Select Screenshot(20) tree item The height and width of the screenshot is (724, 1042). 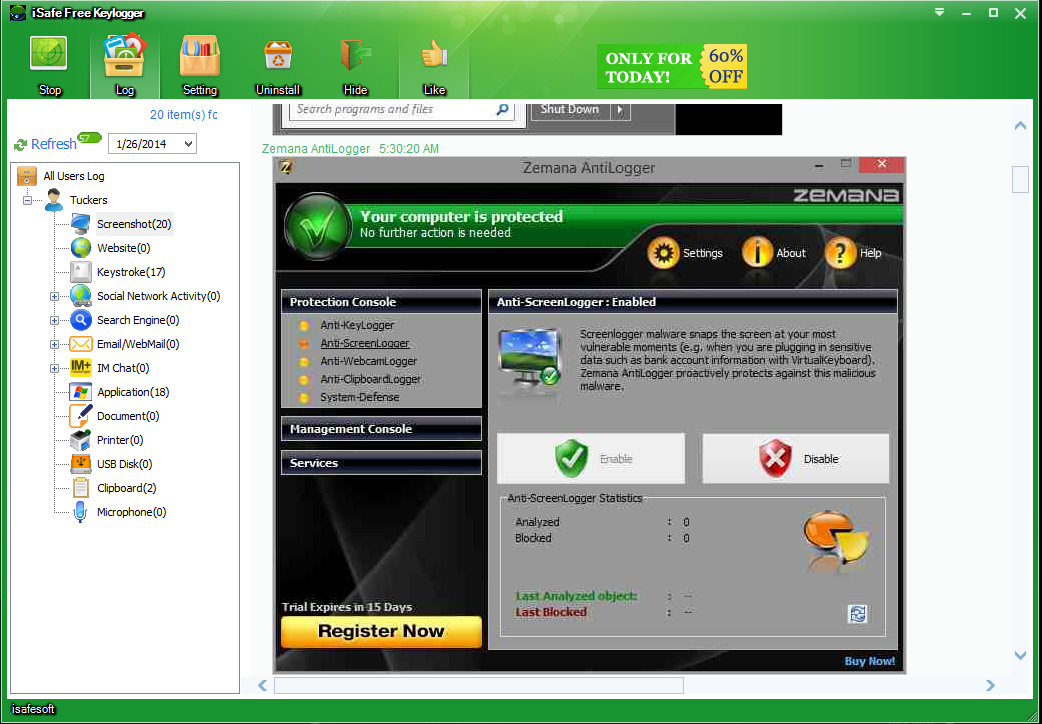[x=134, y=224]
